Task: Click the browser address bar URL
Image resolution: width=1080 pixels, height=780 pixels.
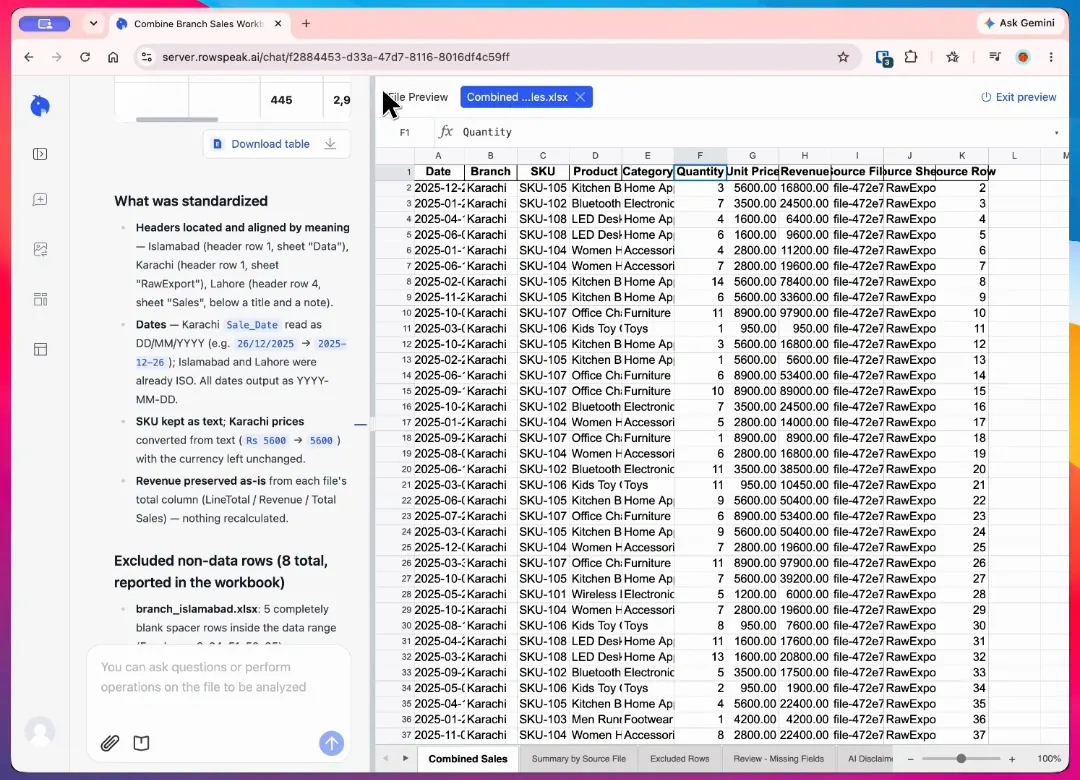Action: click(x=335, y=57)
